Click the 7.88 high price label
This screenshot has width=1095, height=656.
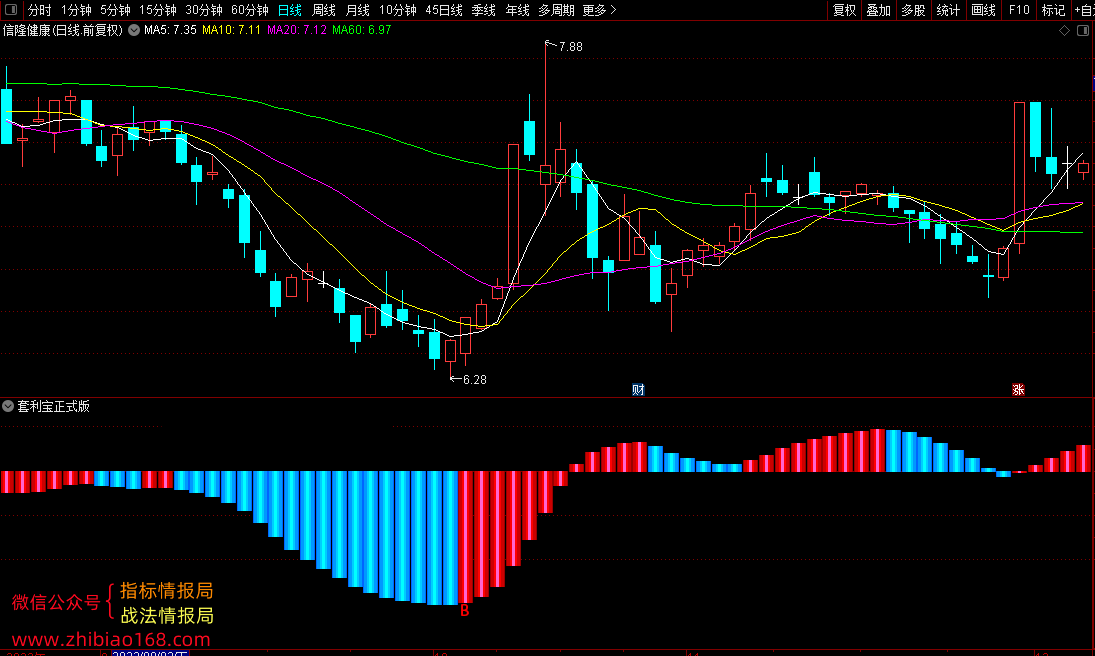point(571,47)
